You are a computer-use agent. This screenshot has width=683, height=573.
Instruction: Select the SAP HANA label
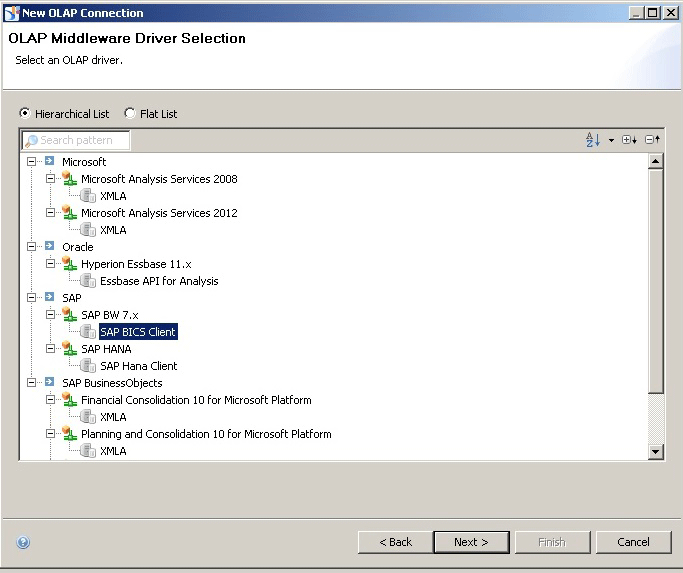[106, 349]
